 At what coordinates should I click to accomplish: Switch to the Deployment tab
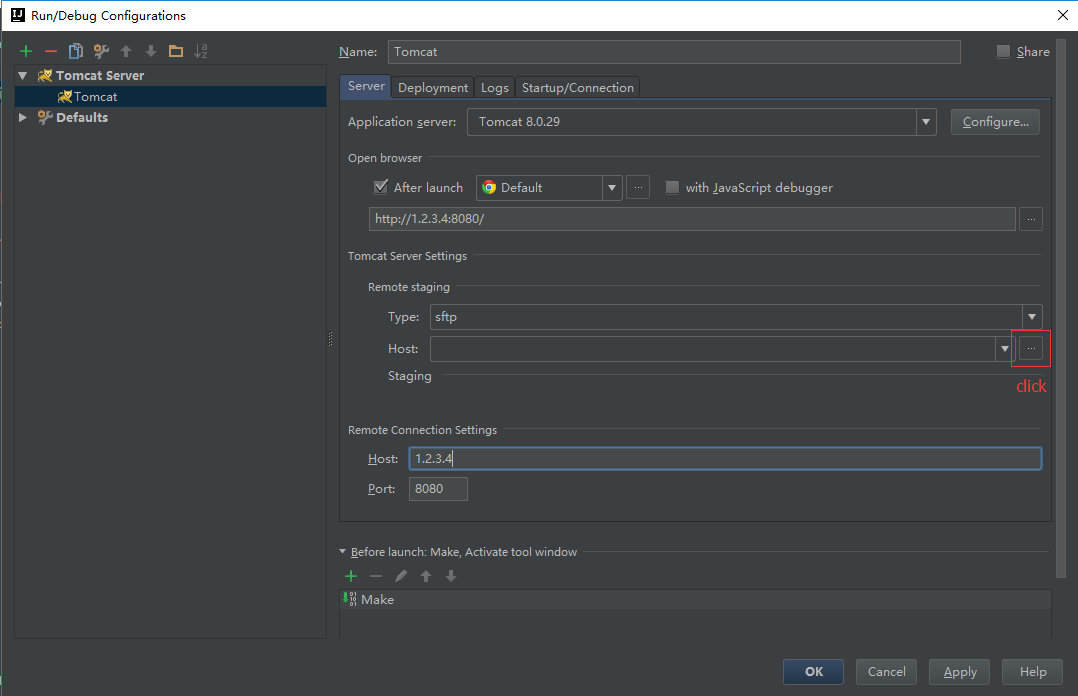tap(433, 88)
